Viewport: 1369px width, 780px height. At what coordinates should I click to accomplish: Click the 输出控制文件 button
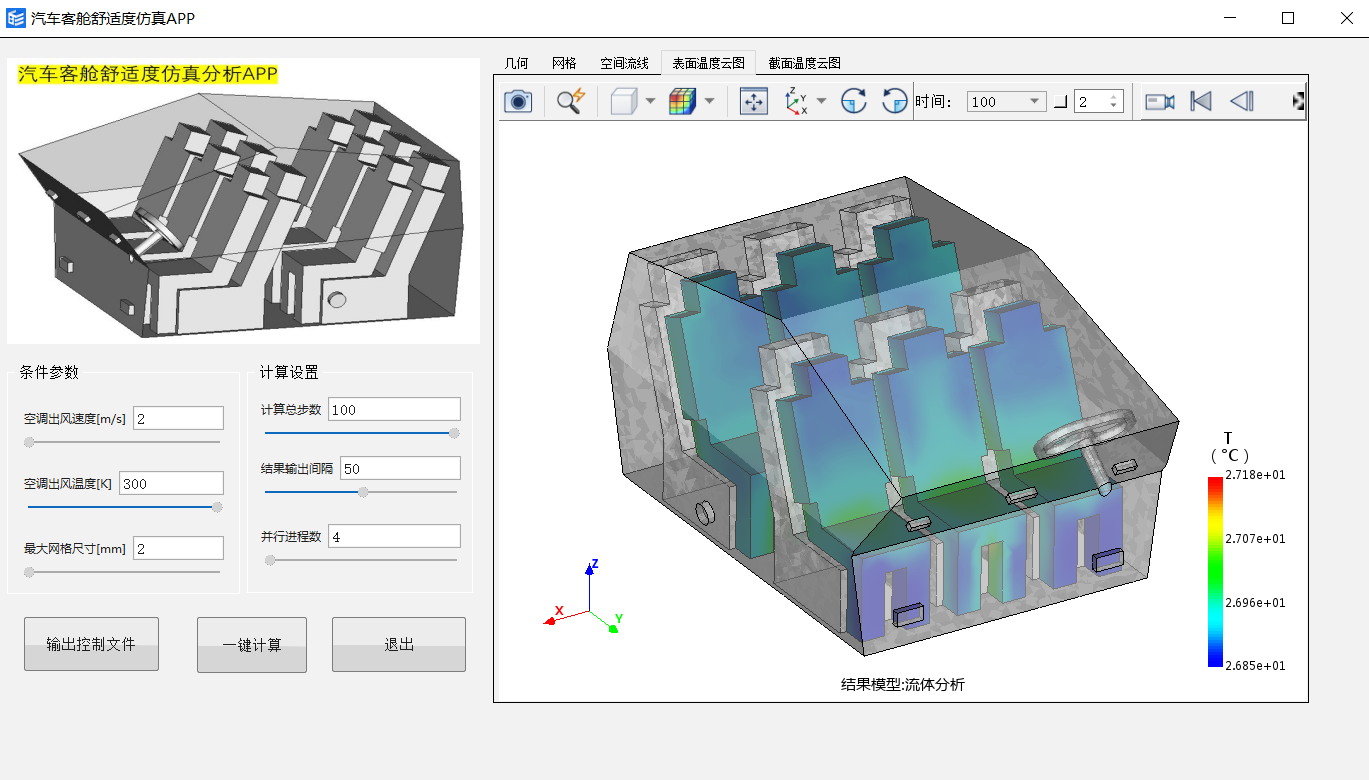pos(91,644)
